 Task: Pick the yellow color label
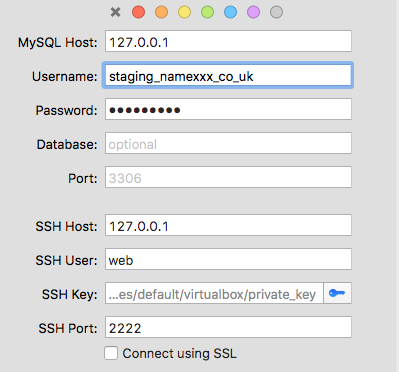[x=184, y=12]
